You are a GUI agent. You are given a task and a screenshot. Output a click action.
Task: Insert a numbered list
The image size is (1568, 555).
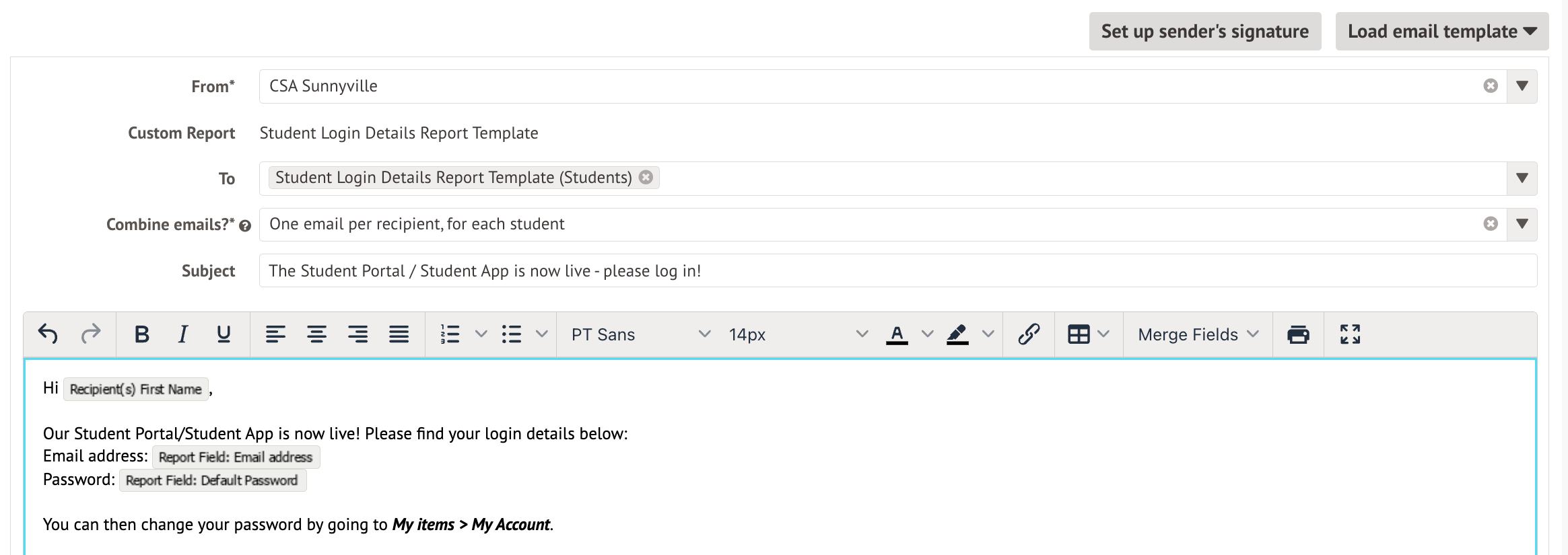(x=450, y=334)
